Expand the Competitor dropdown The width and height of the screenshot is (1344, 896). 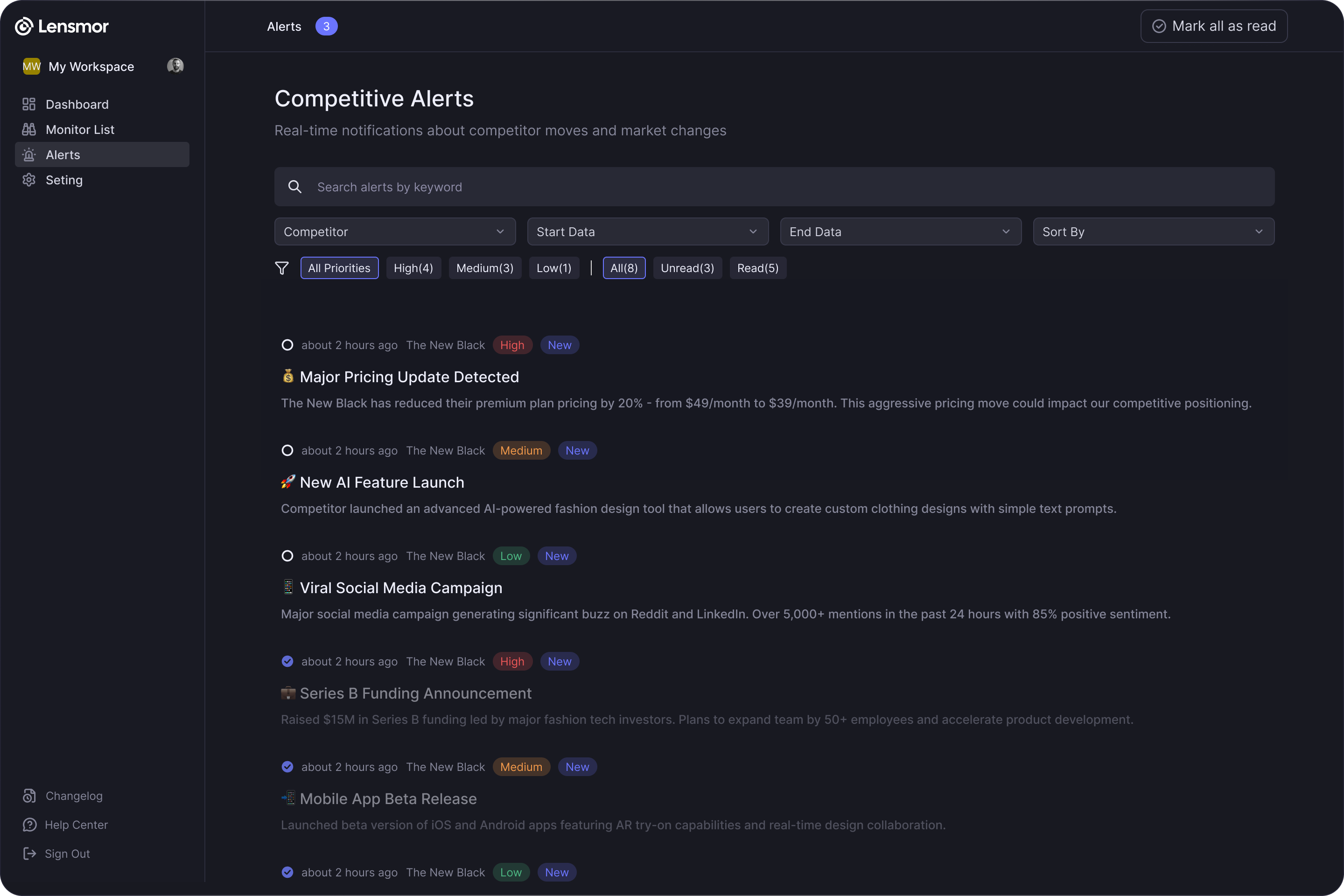tap(395, 231)
